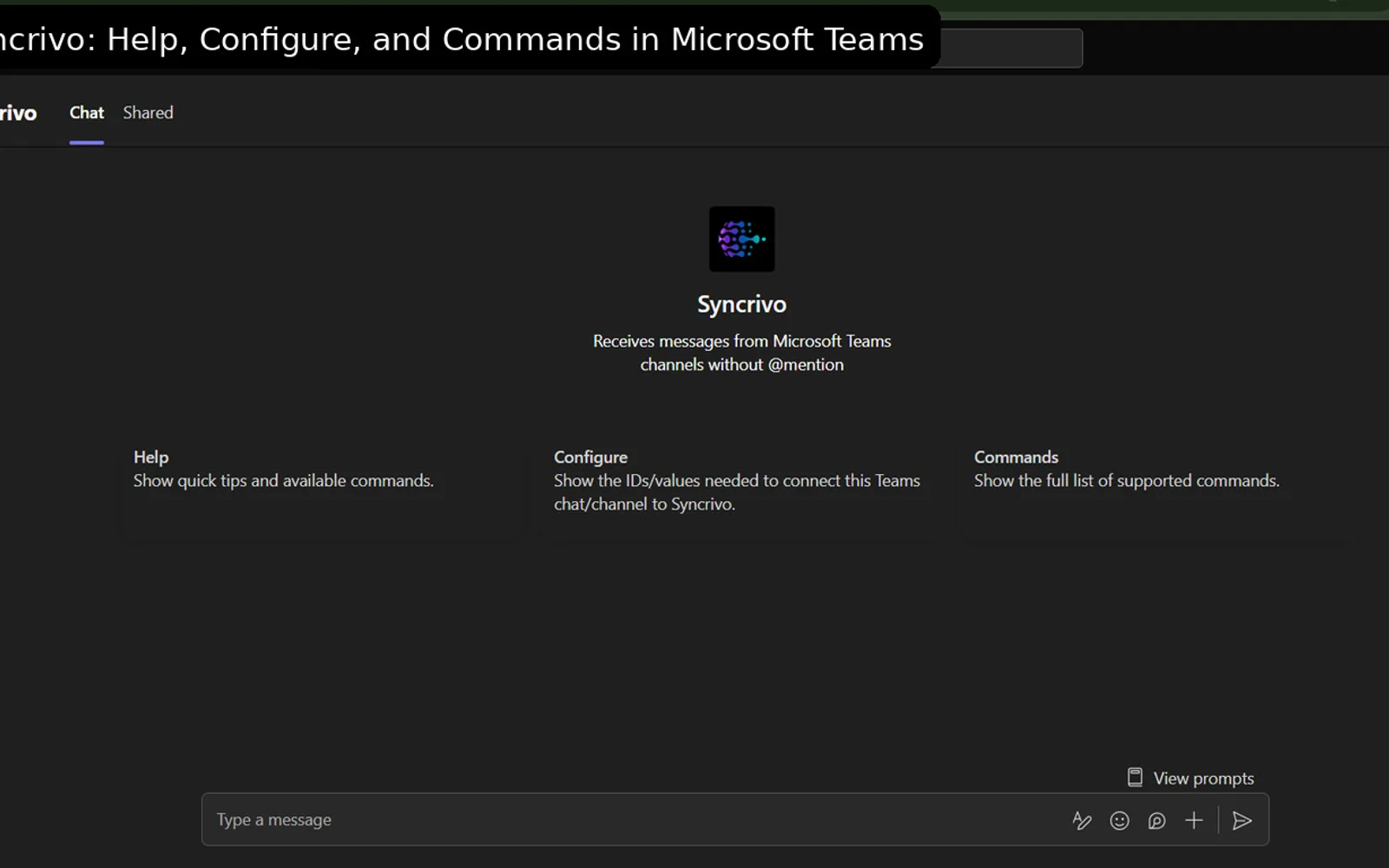This screenshot has height=868, width=1389.
Task: Click the Loop components chat-bubble icon
Action: tap(1157, 820)
